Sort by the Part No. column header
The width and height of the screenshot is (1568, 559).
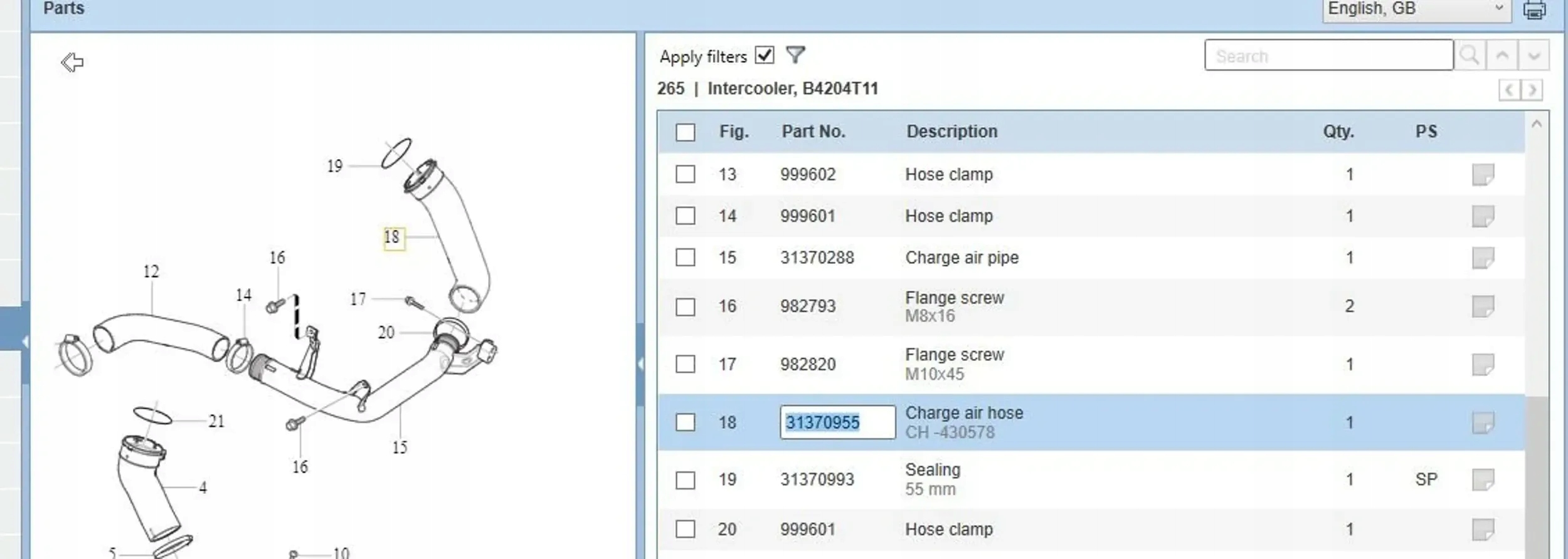tap(813, 132)
